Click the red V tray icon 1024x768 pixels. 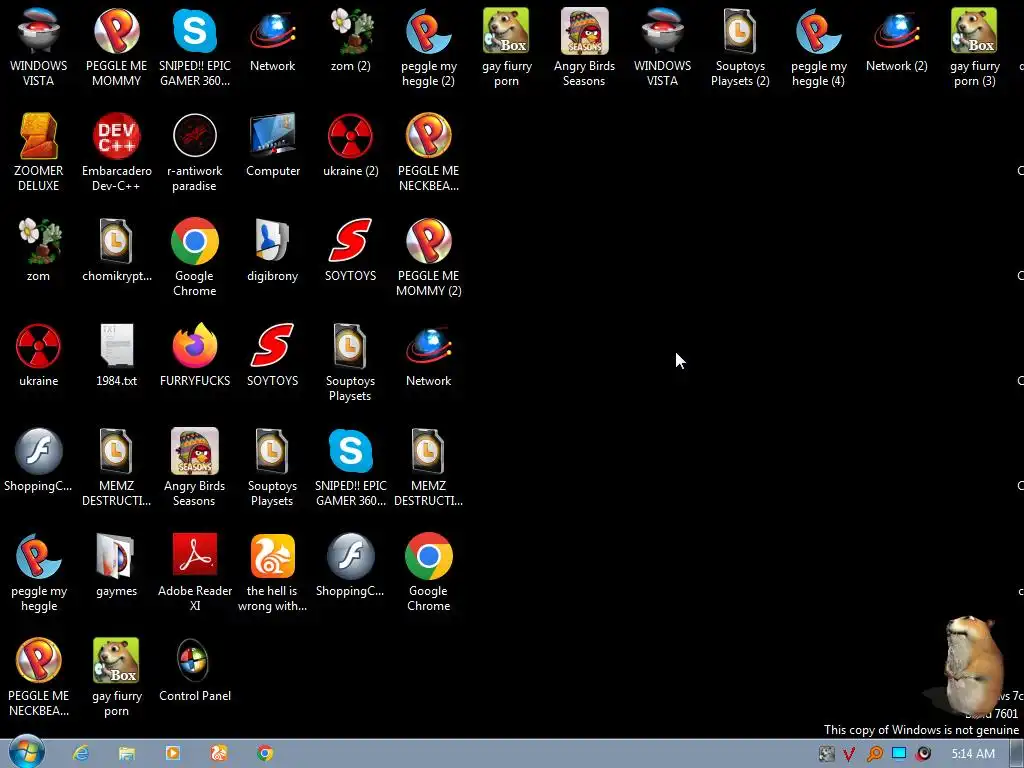[849, 754]
